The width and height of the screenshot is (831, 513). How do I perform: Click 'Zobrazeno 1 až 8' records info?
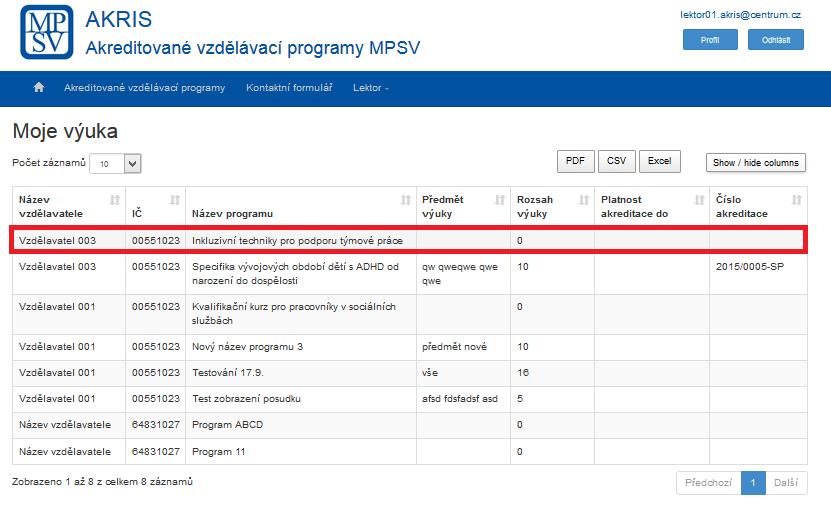point(102,482)
